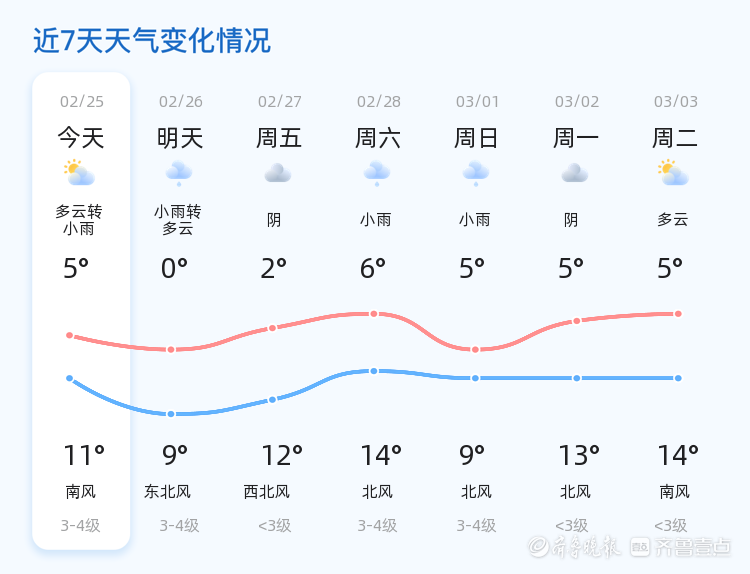Click the 02/28 date label
Viewport: 750px width, 574px height.
378,101
